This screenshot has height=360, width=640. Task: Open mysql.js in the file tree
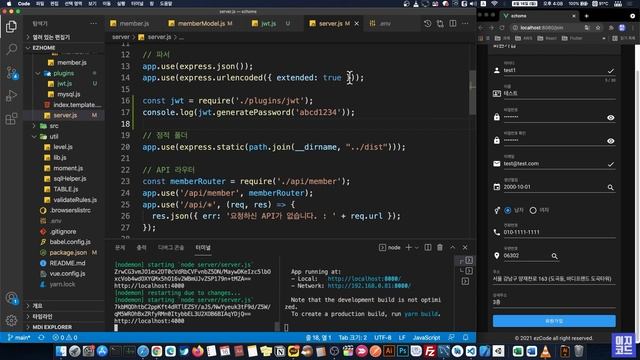[69, 94]
